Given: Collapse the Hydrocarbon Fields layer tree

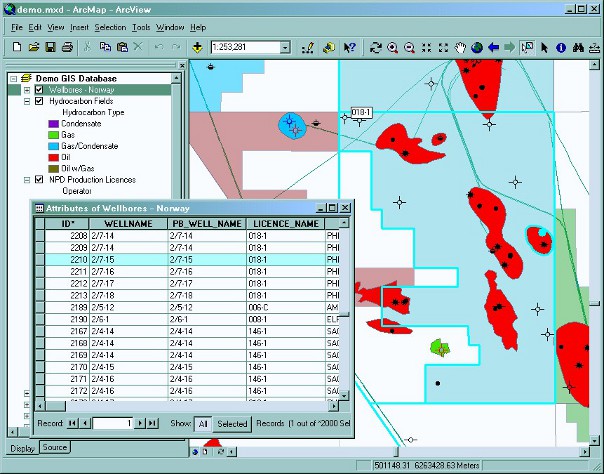Looking at the screenshot, I should (x=26, y=101).
